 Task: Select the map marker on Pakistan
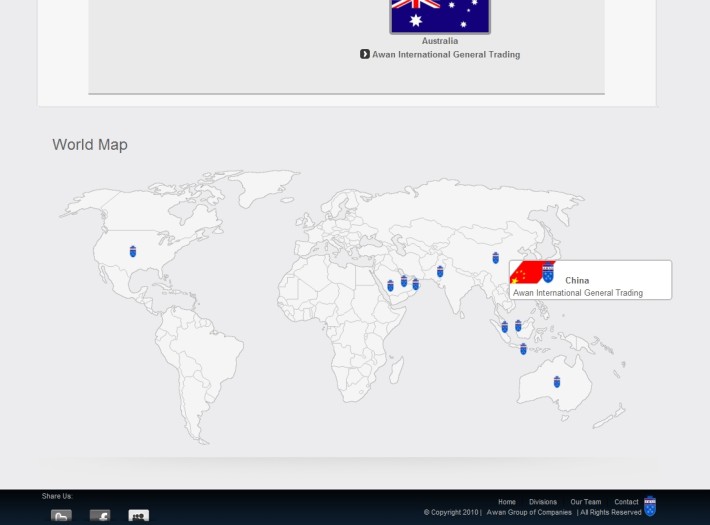pos(440,271)
